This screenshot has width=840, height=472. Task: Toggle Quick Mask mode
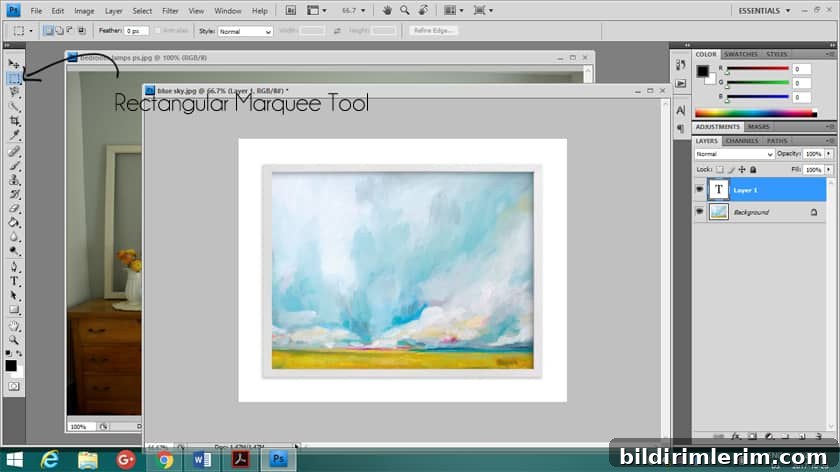pyautogui.click(x=13, y=386)
